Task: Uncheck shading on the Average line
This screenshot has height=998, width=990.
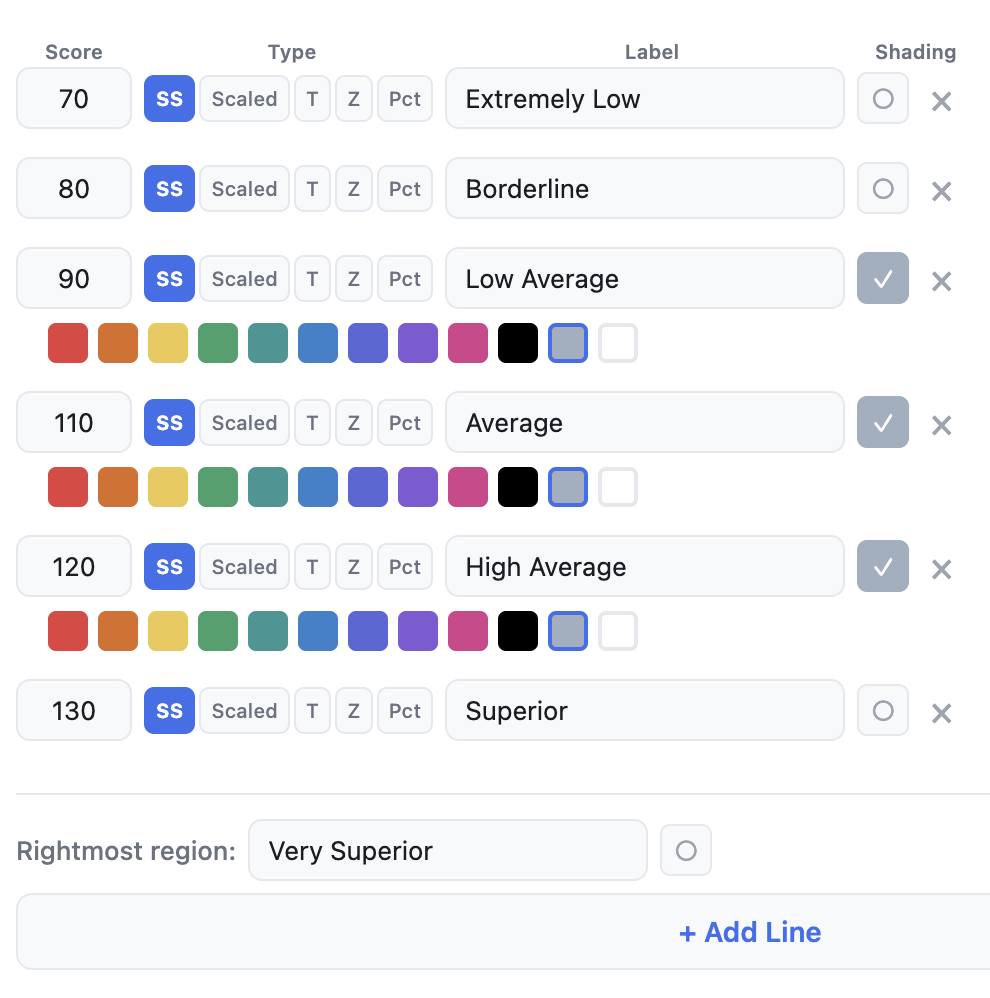Action: pyautogui.click(x=882, y=424)
